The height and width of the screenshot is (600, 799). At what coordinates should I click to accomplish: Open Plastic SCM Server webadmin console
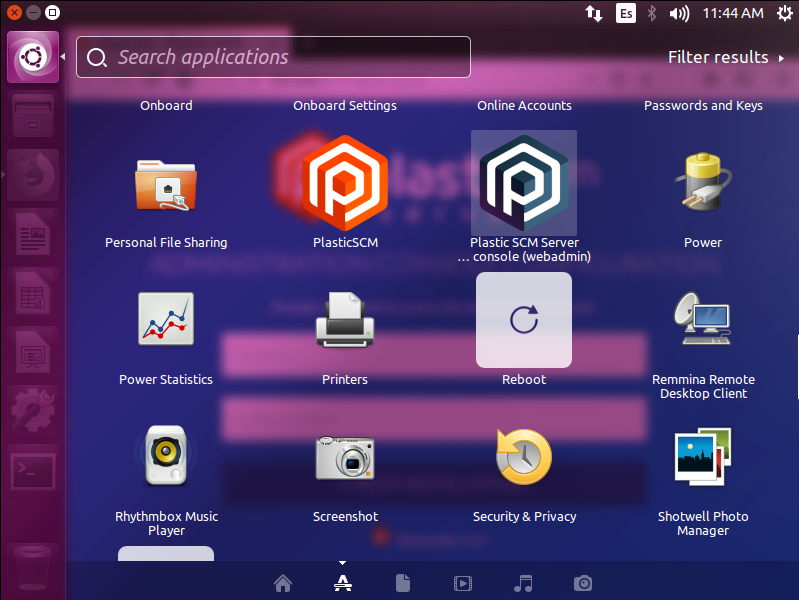[524, 182]
